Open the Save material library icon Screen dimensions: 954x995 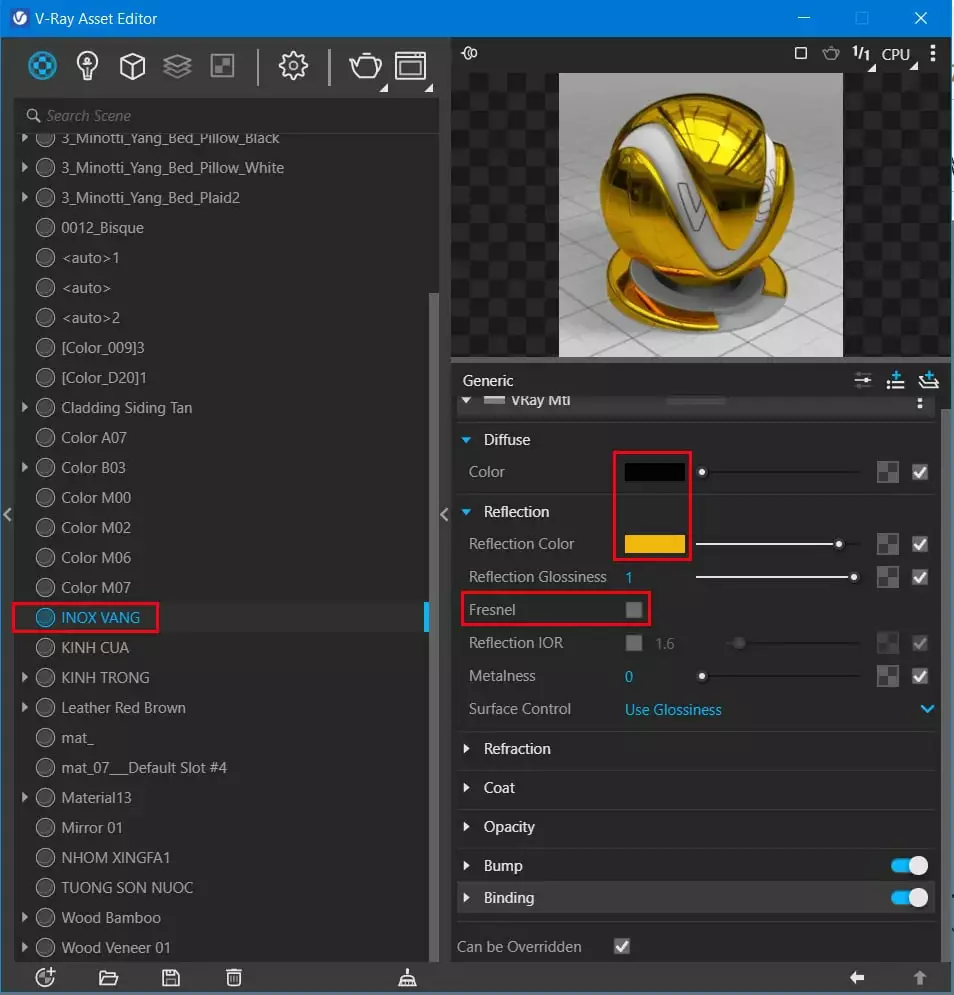click(170, 978)
